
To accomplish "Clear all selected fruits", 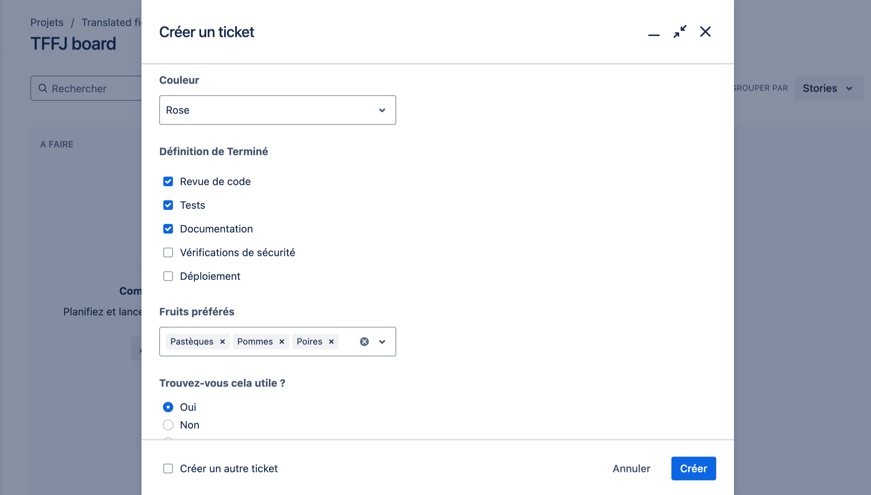I will [x=364, y=342].
